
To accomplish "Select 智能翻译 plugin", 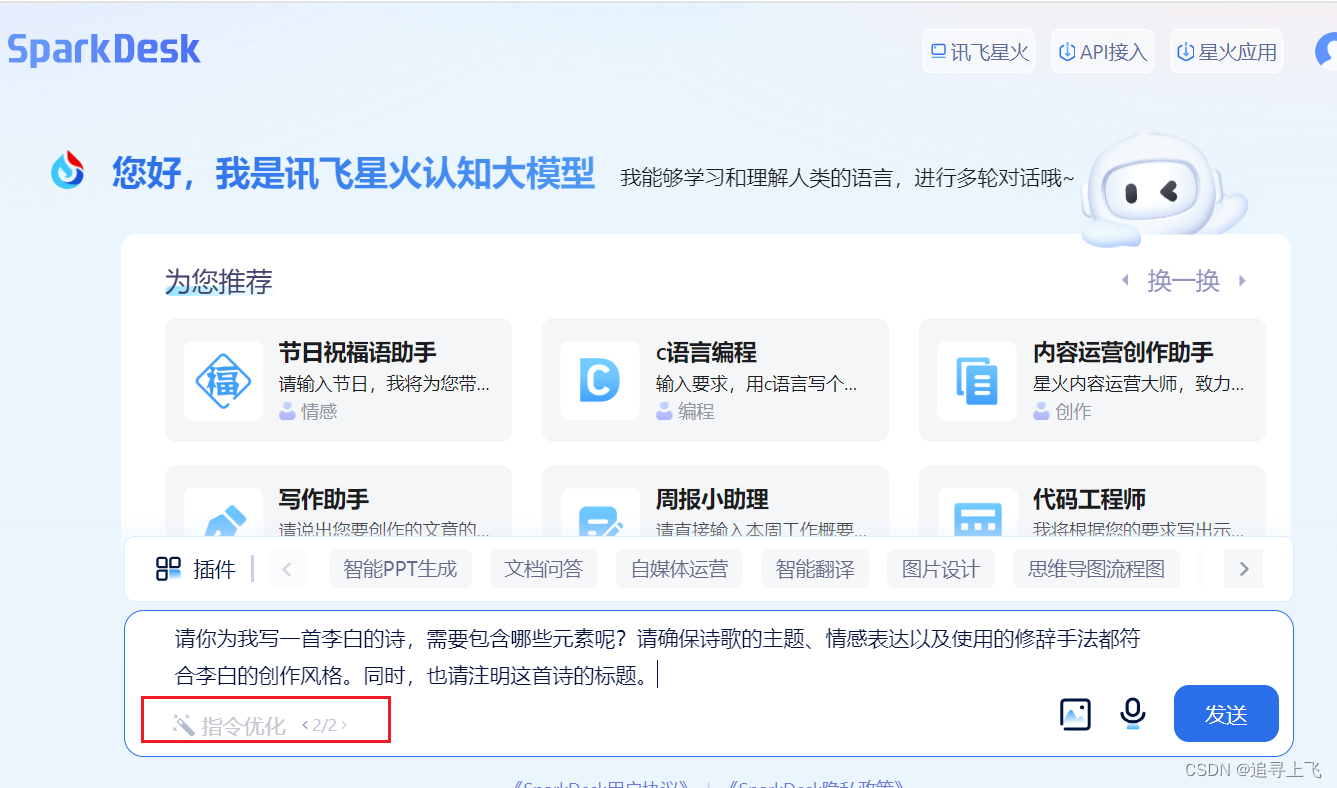I will tap(815, 569).
